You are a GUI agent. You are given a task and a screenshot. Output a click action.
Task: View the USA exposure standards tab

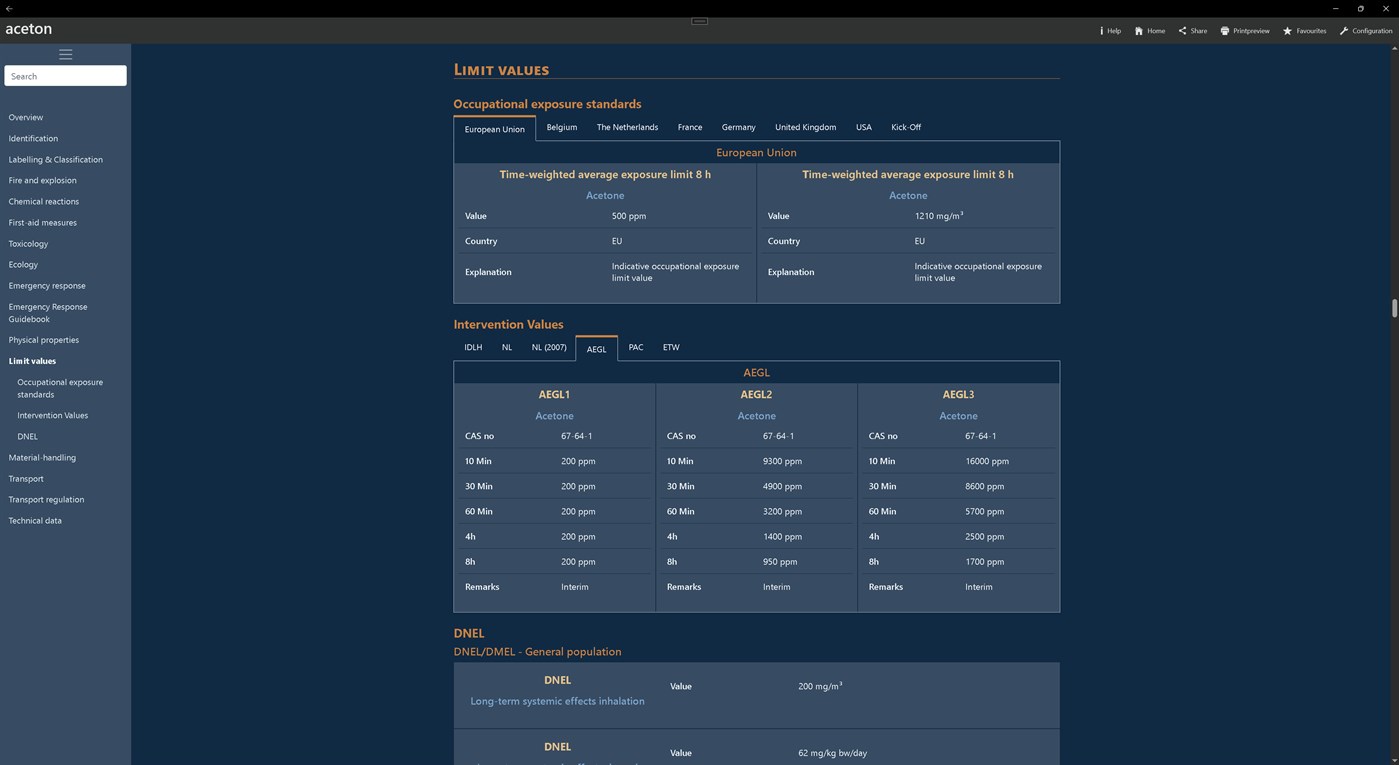pyautogui.click(x=864, y=127)
